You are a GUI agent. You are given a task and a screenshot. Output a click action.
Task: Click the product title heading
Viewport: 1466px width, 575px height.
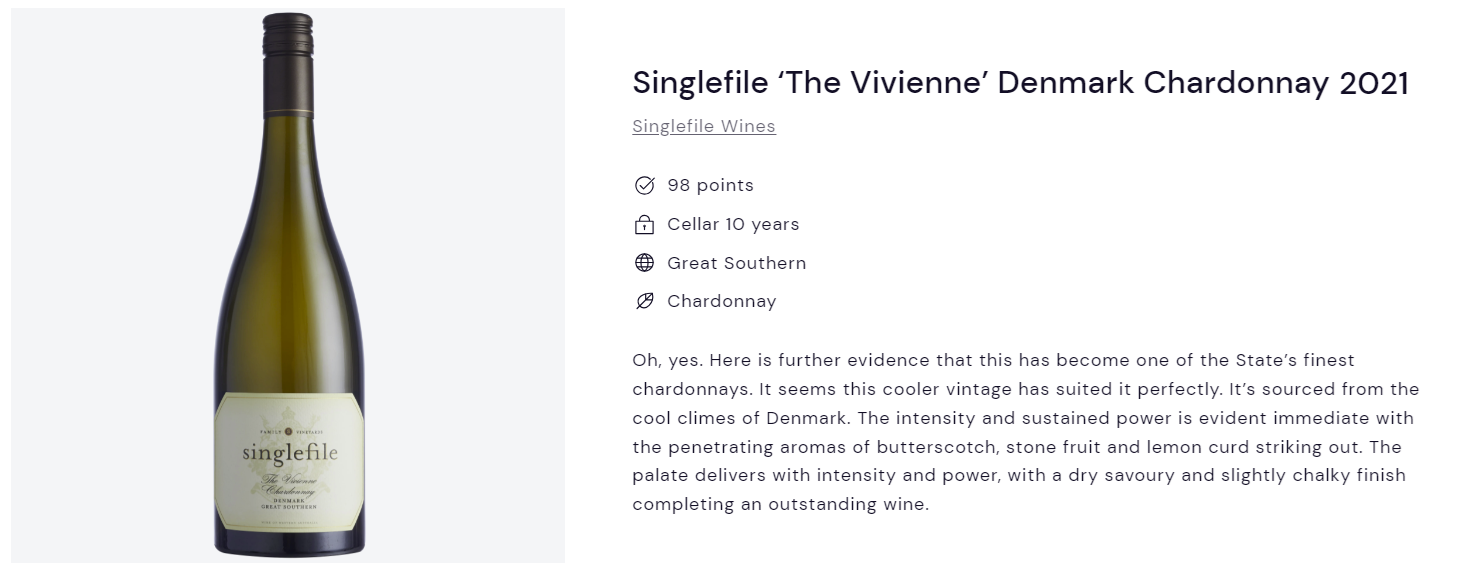pyautogui.click(x=1020, y=83)
